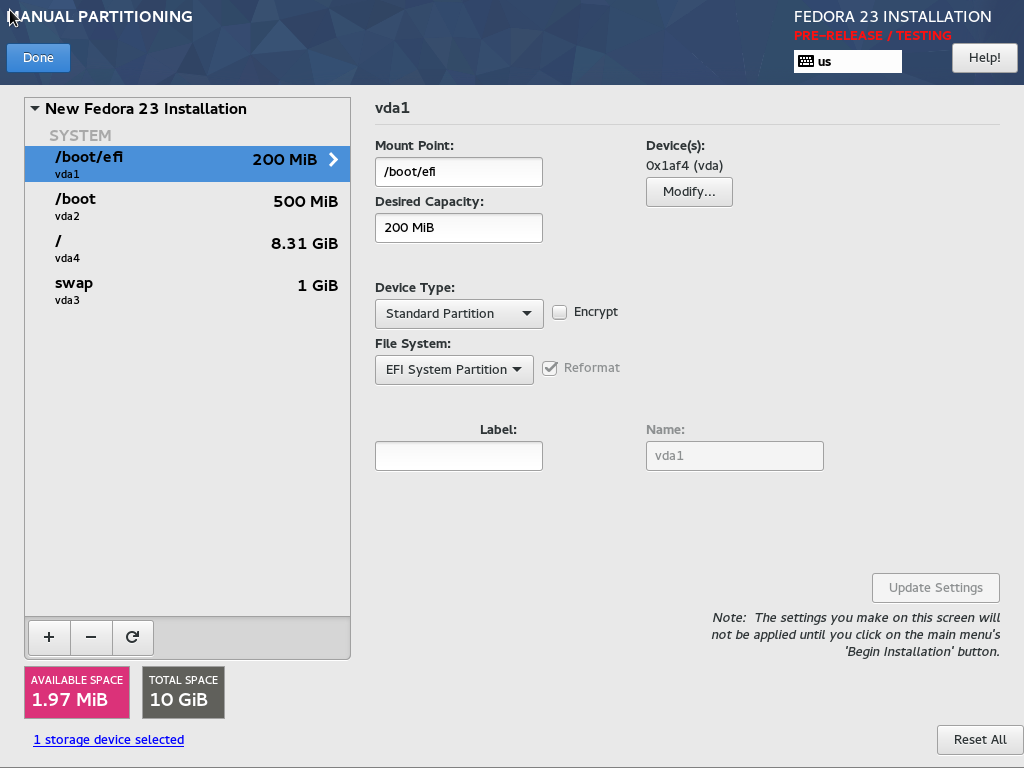Click the keyboard layout icon next to us
Image resolution: width=1024 pixels, height=768 pixels.
pos(806,61)
